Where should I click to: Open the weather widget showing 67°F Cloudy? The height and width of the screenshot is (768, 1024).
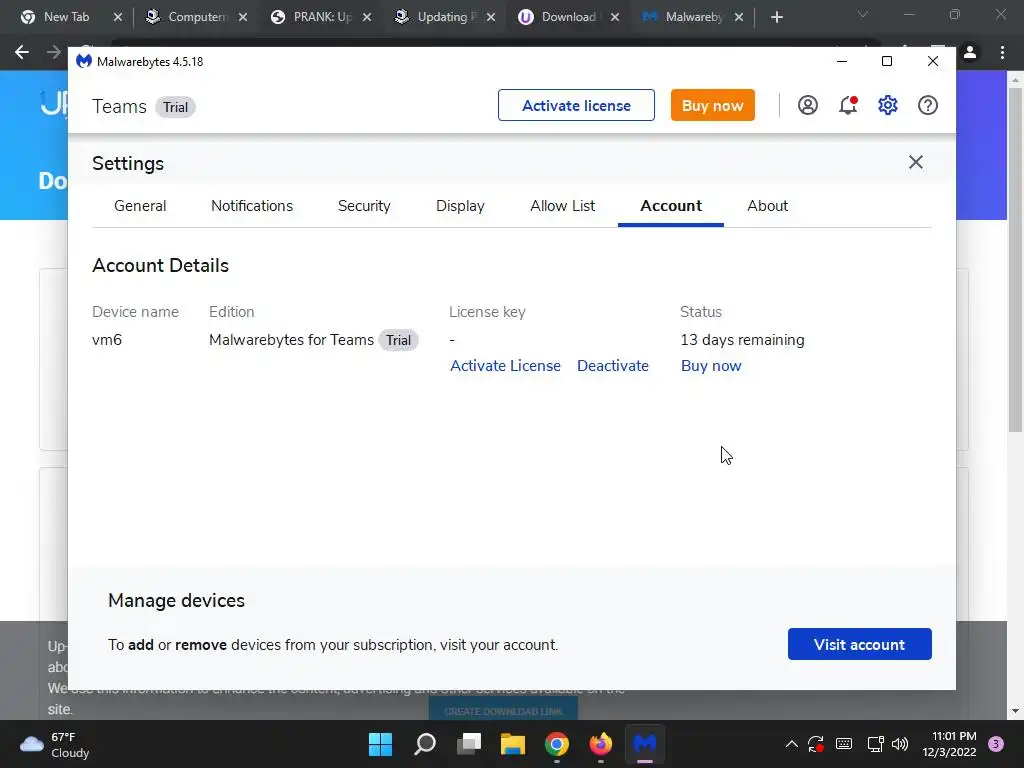pos(55,744)
